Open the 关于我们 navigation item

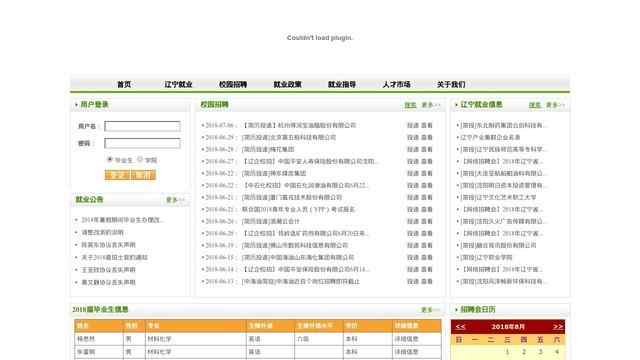tap(451, 84)
